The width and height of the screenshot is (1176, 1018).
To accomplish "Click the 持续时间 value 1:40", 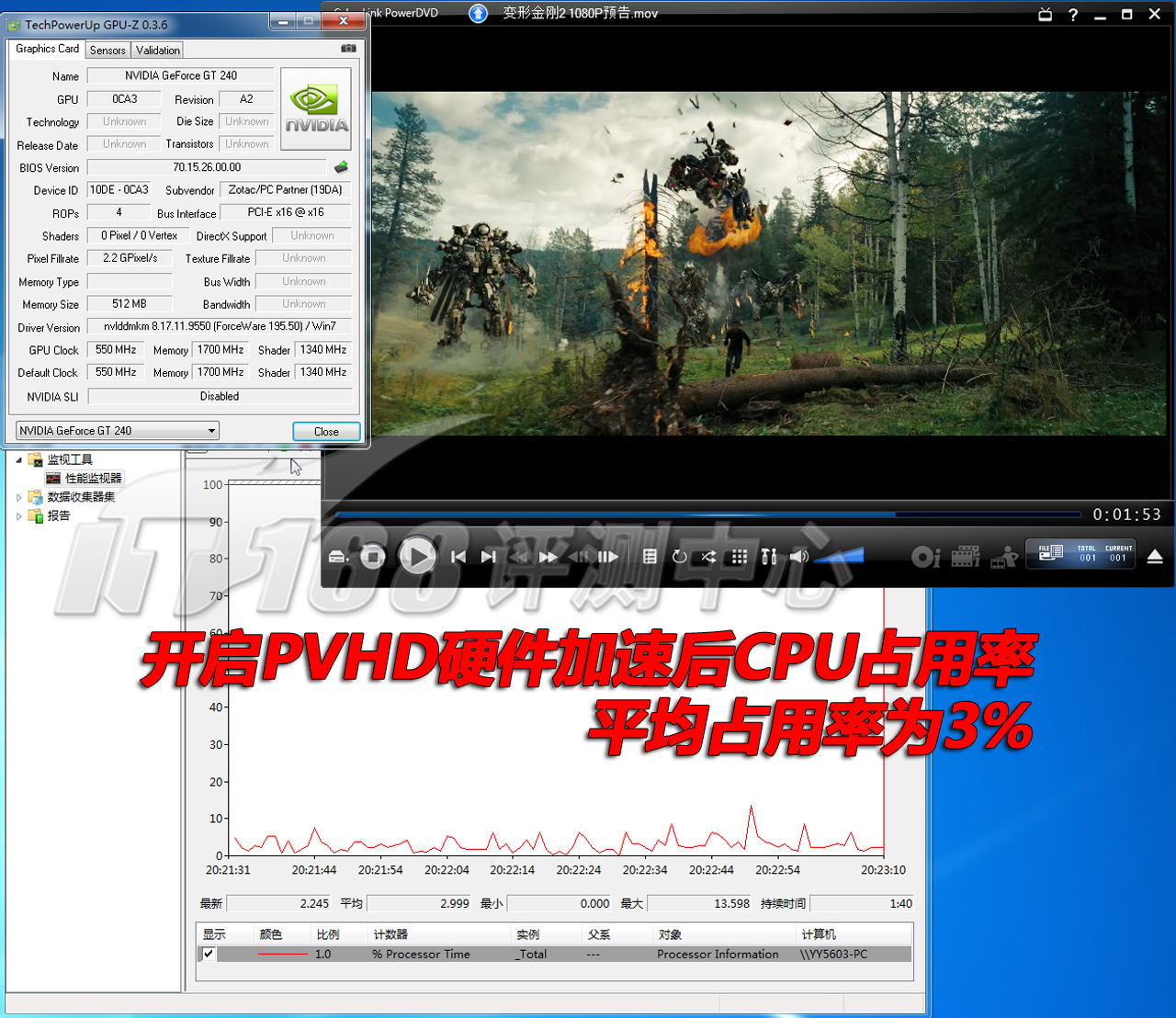I will click(x=862, y=903).
